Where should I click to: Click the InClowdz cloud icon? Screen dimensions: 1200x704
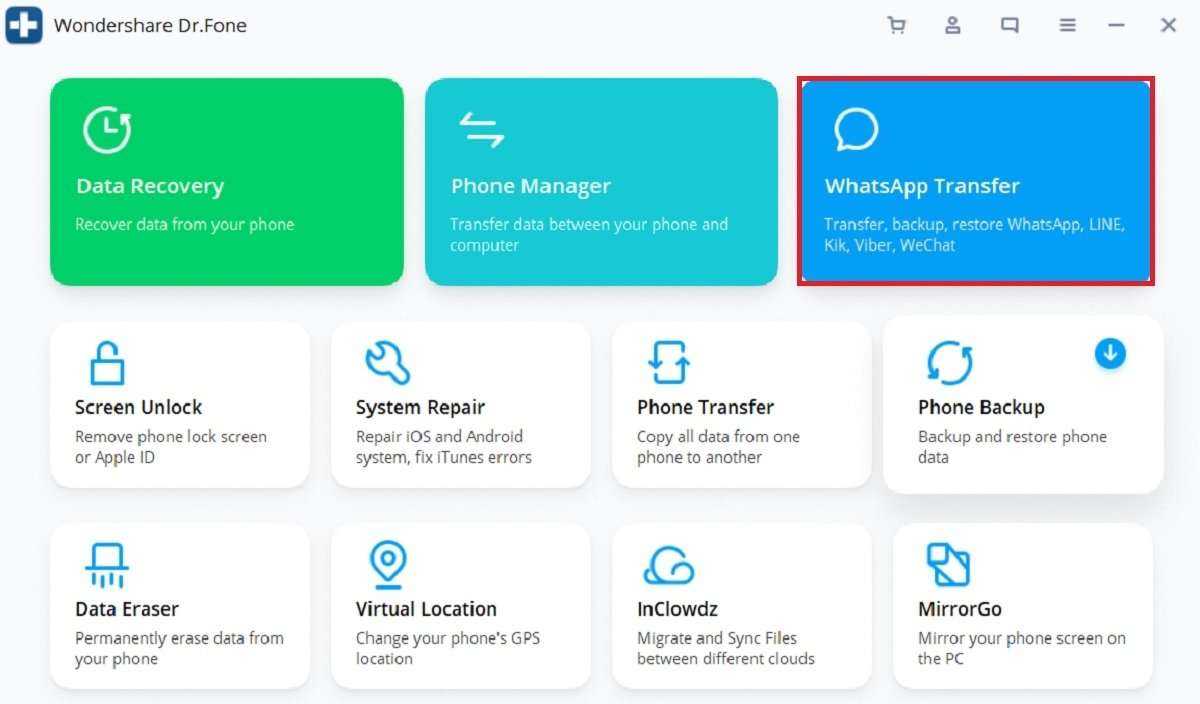click(668, 565)
